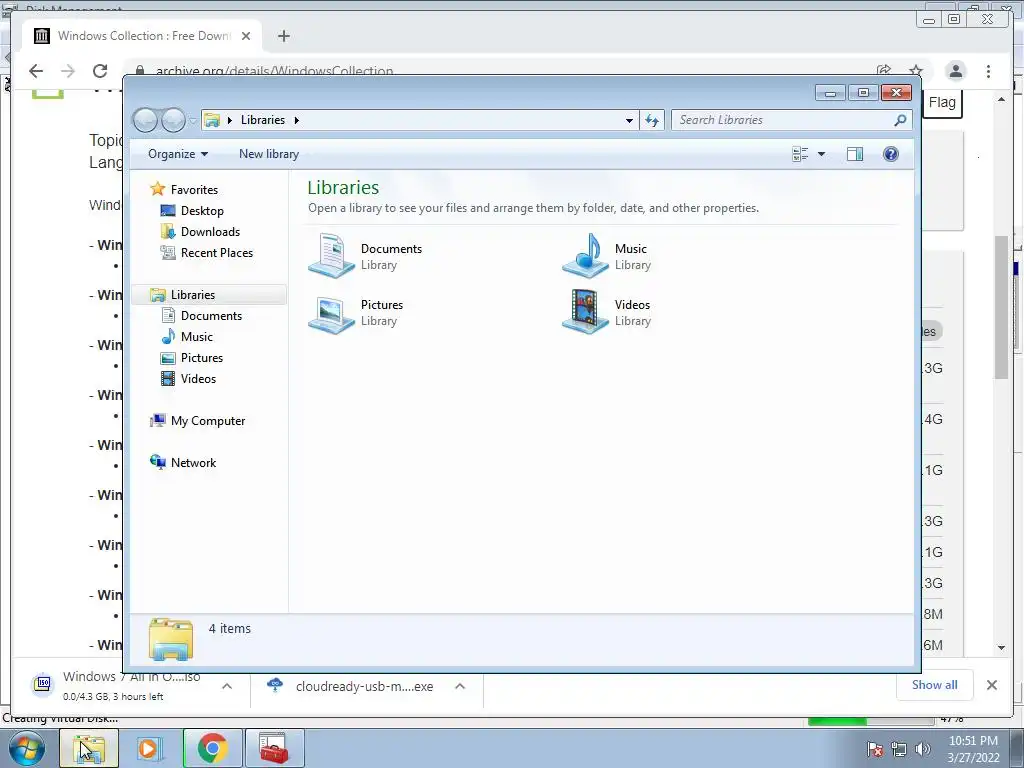Image resolution: width=1024 pixels, height=768 pixels.
Task: Open Chrome three-dot menu
Action: pos(988,71)
